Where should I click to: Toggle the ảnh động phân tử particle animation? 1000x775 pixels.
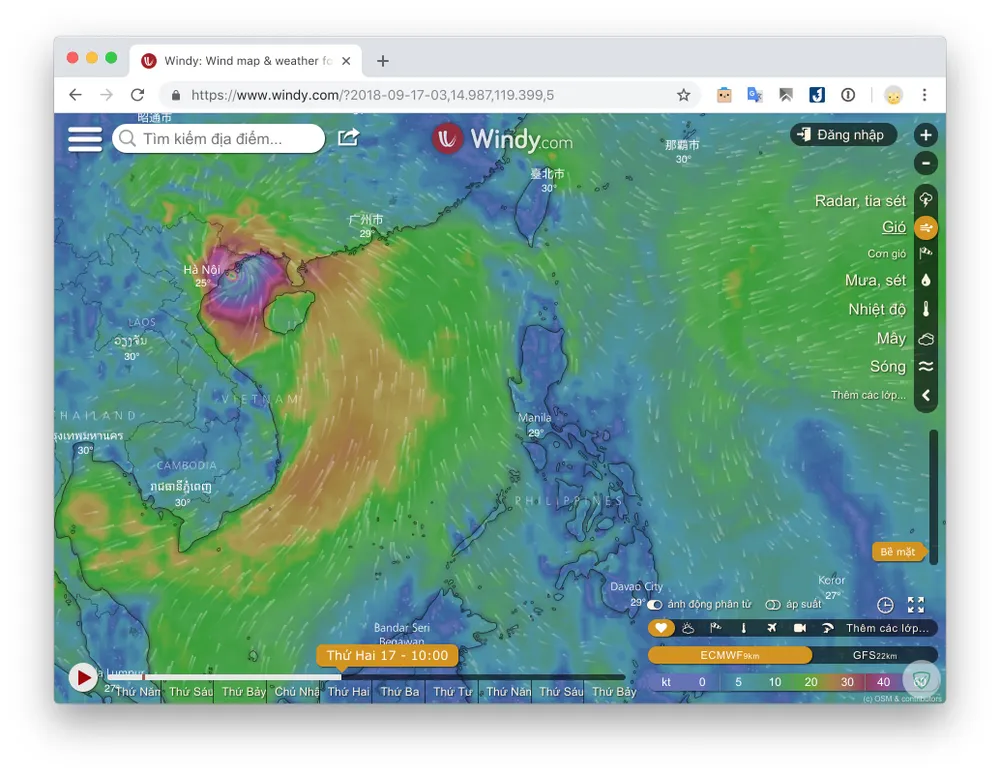(655, 605)
